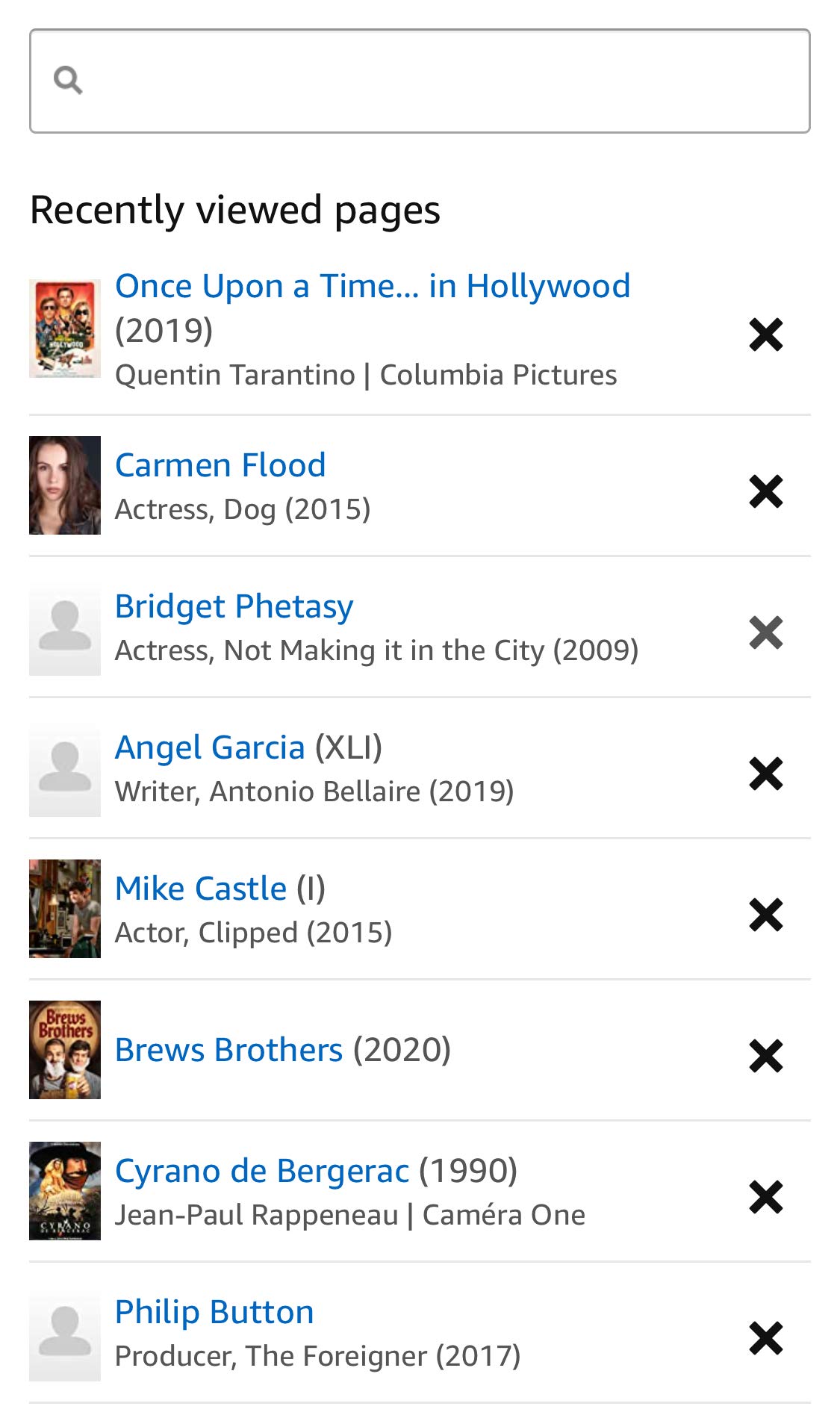Remove Angel Garcia from recently viewed
The height and width of the screenshot is (1421, 840).
click(x=765, y=774)
